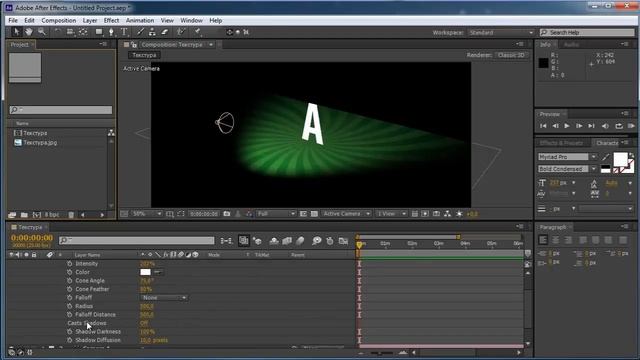Screen dimensions: 640x360
Task: Open the resolution Full dropdown
Action: tap(276, 214)
